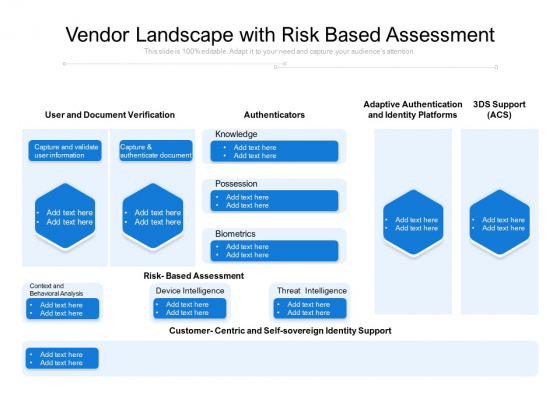
Task: Select the 'User and Document Verification' heading
Action: click(110, 115)
